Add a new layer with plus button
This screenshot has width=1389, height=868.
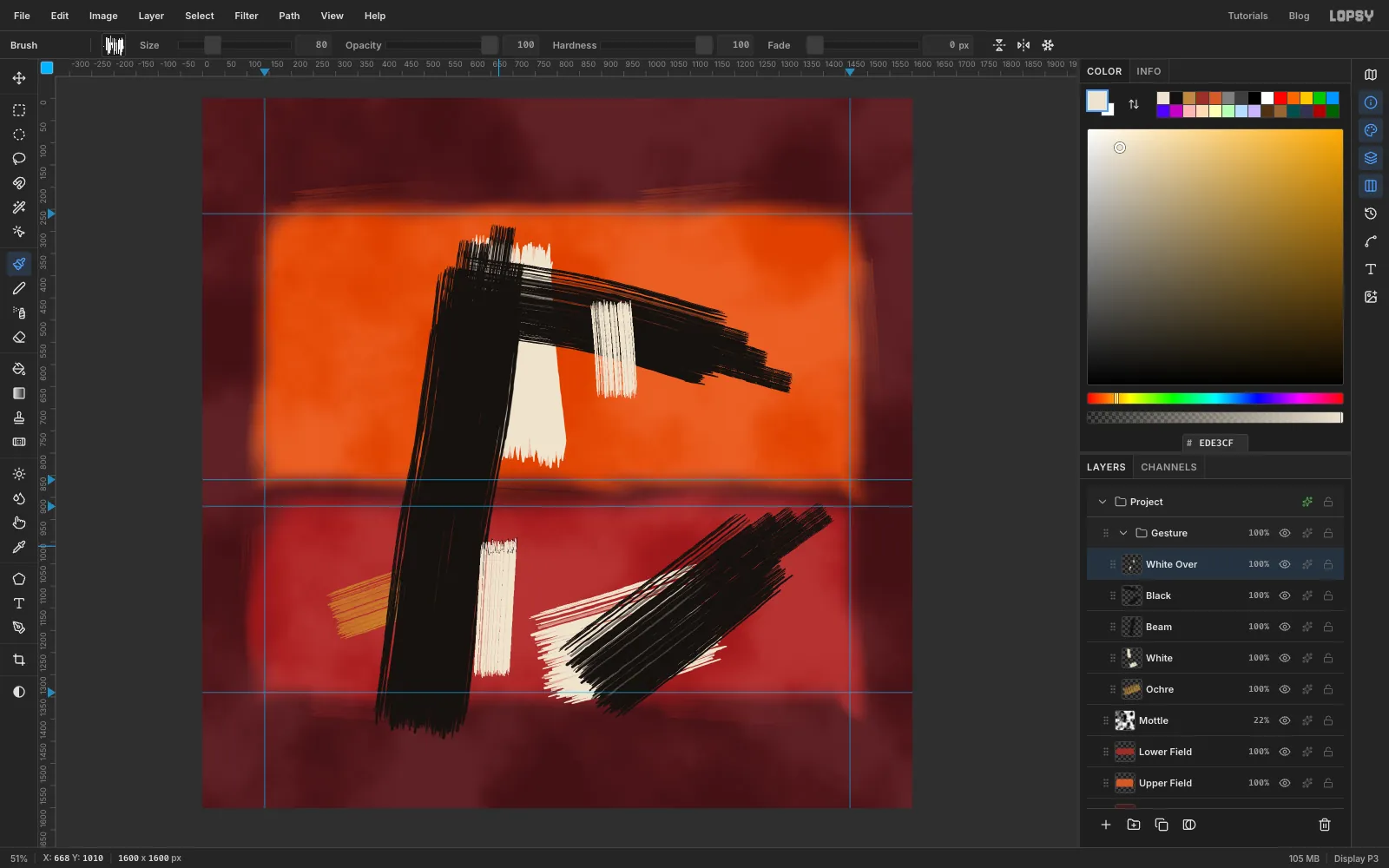1106,825
